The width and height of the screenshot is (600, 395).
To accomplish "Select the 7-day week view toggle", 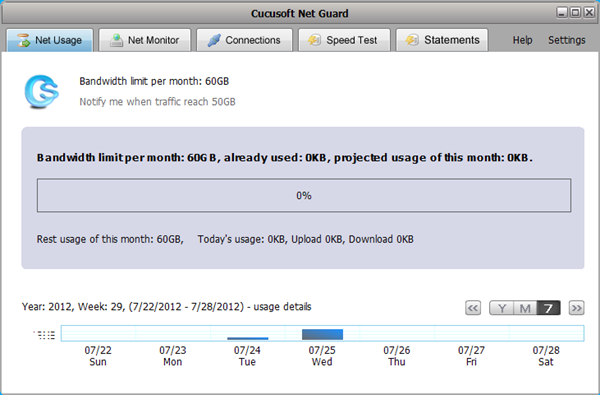I will point(548,308).
